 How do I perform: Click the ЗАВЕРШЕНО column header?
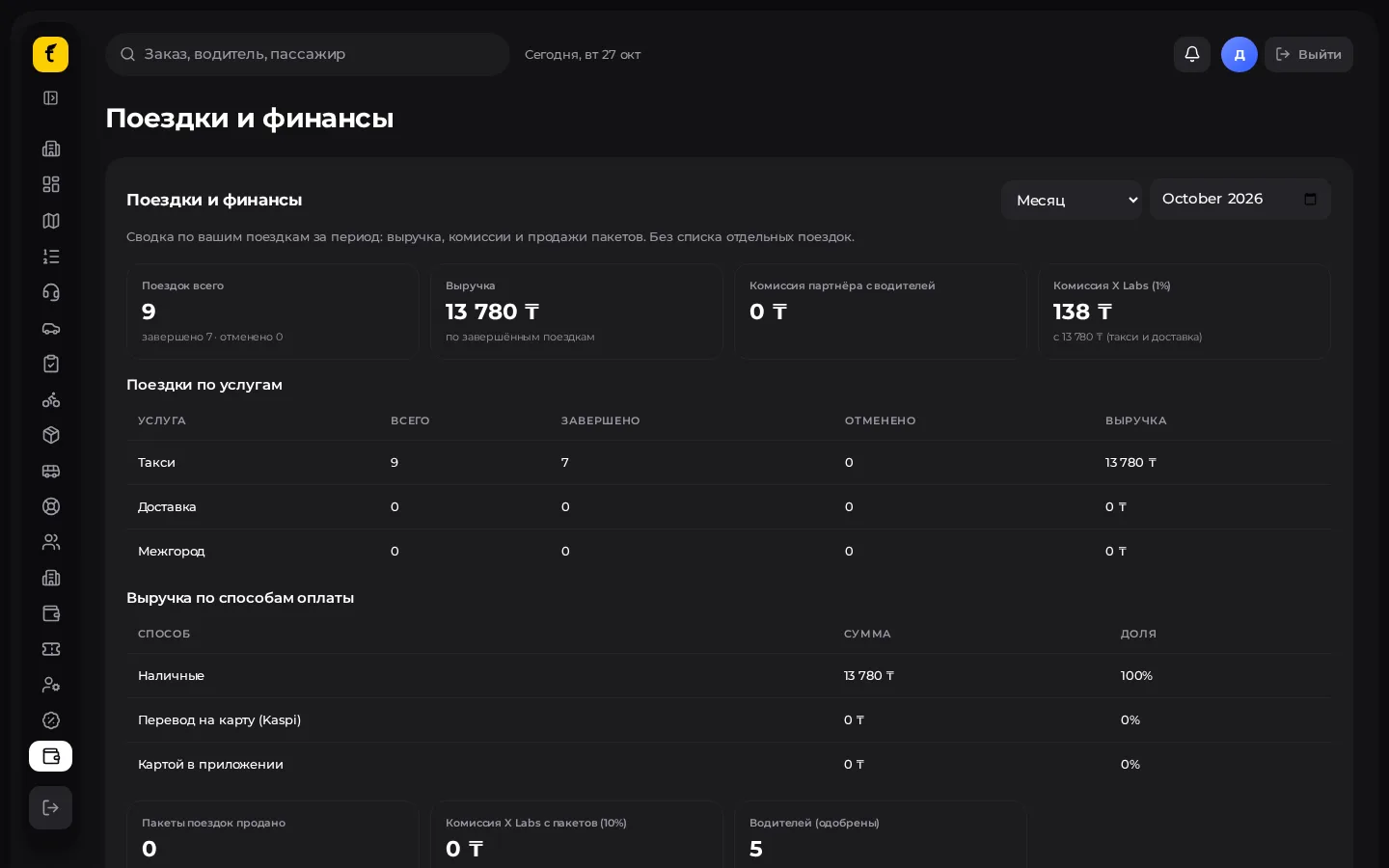(601, 420)
